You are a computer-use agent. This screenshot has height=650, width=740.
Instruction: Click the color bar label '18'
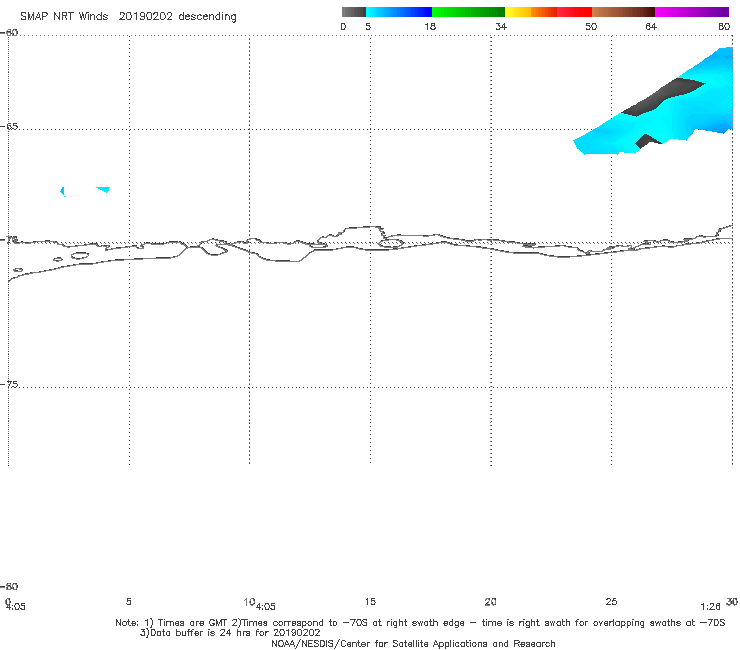tap(430, 26)
